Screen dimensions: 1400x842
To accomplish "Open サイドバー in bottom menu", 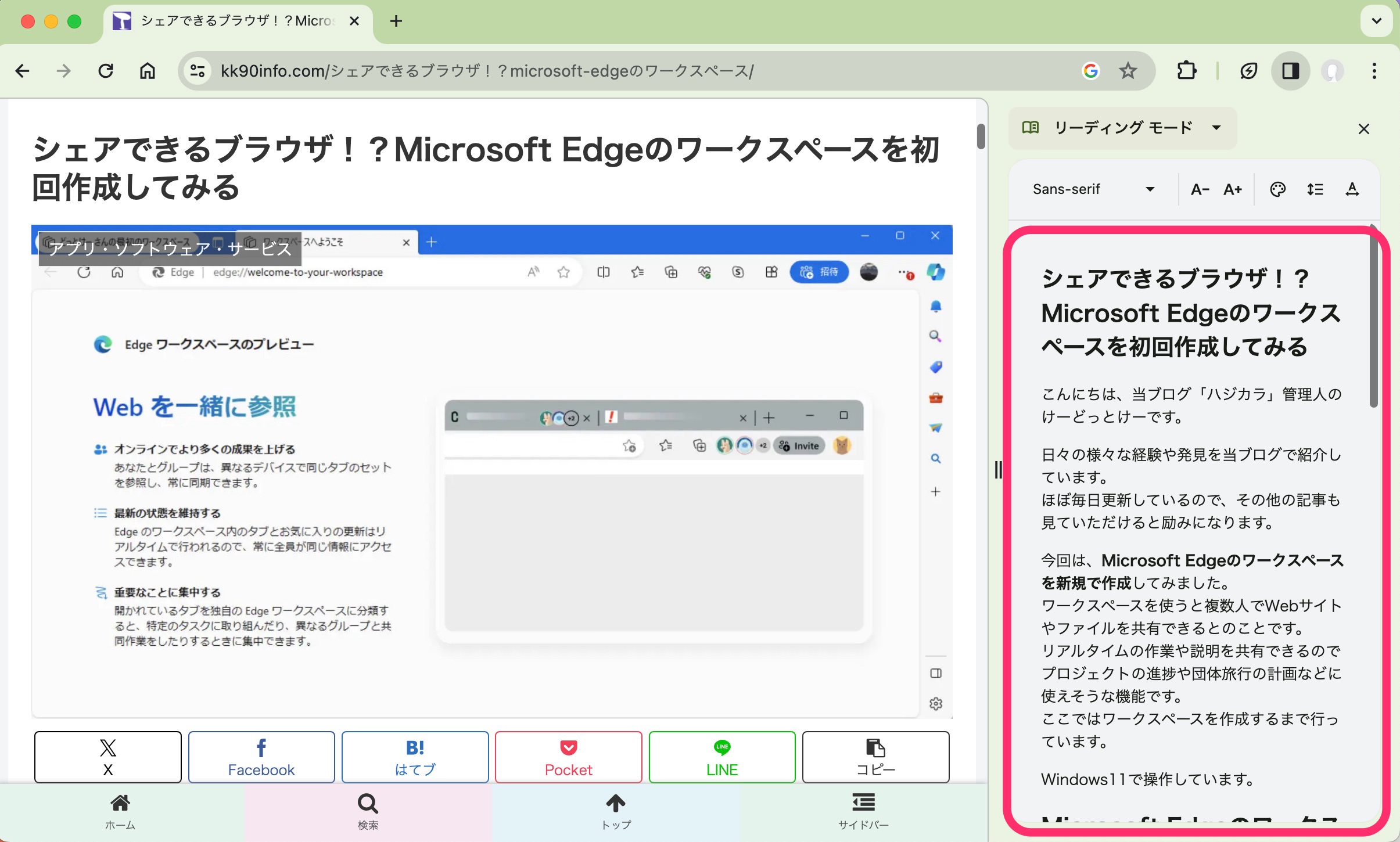I will (x=863, y=812).
